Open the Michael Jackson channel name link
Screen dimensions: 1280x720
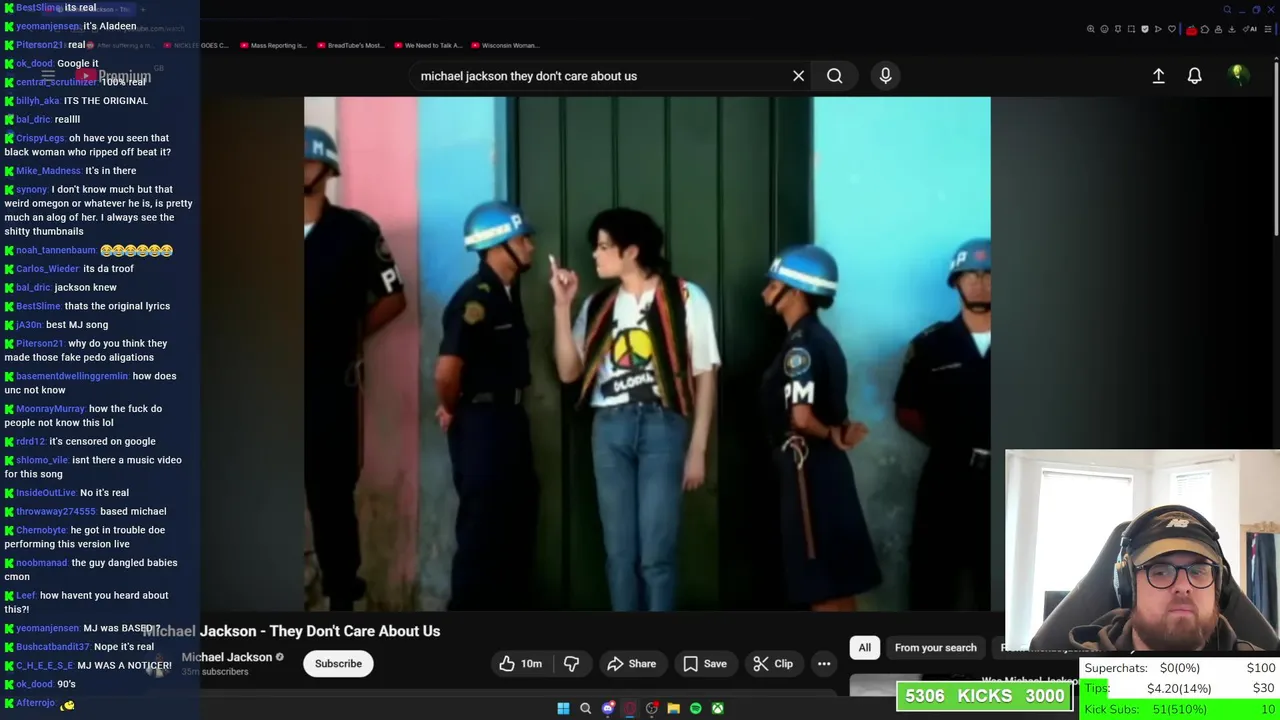(x=227, y=657)
